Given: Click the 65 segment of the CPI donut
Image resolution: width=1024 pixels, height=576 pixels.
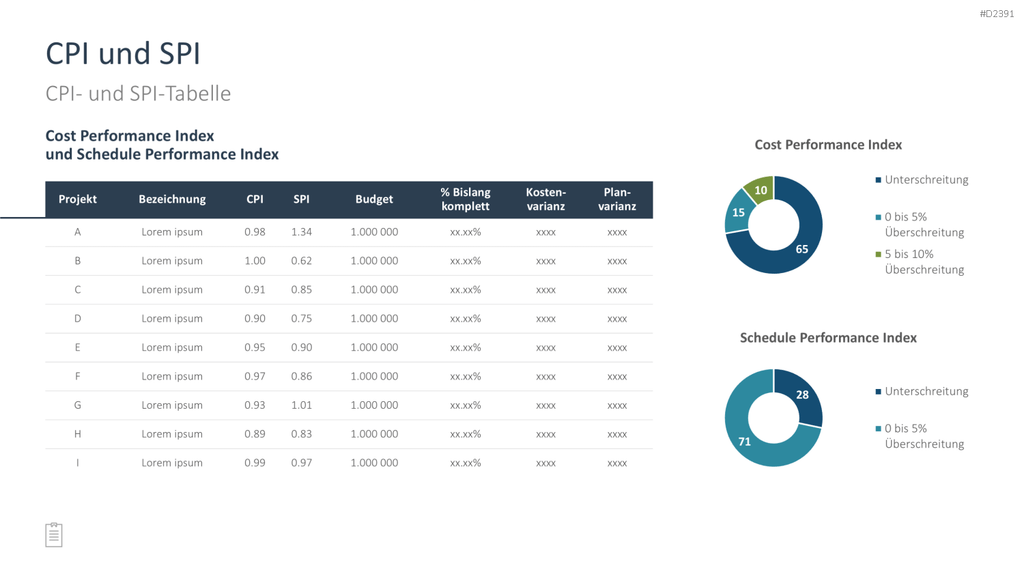Looking at the screenshot, I should 802,249.
